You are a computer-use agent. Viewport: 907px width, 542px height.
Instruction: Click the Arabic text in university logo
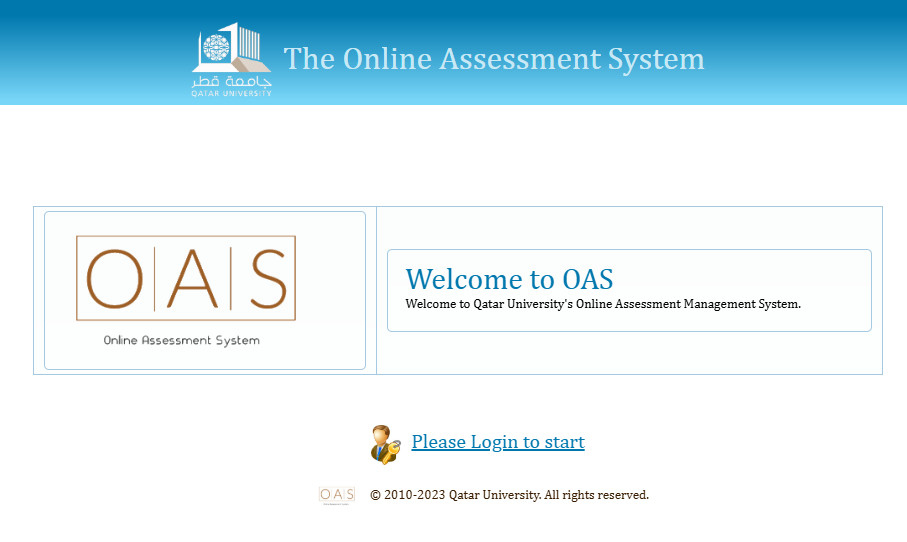[232, 80]
